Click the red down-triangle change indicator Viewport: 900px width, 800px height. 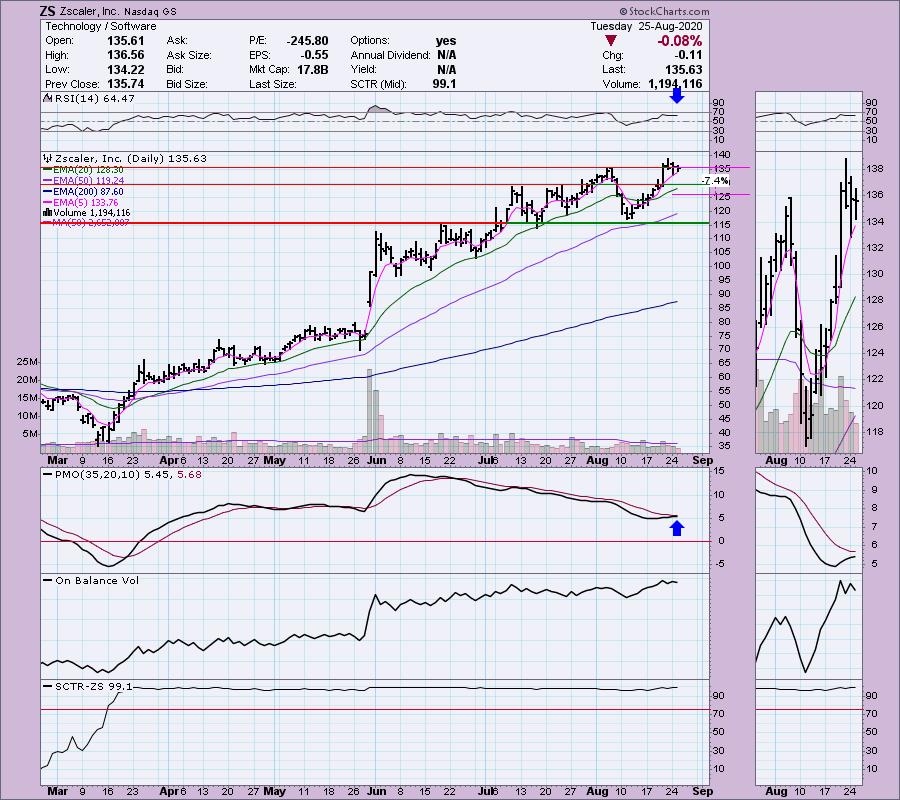point(611,41)
